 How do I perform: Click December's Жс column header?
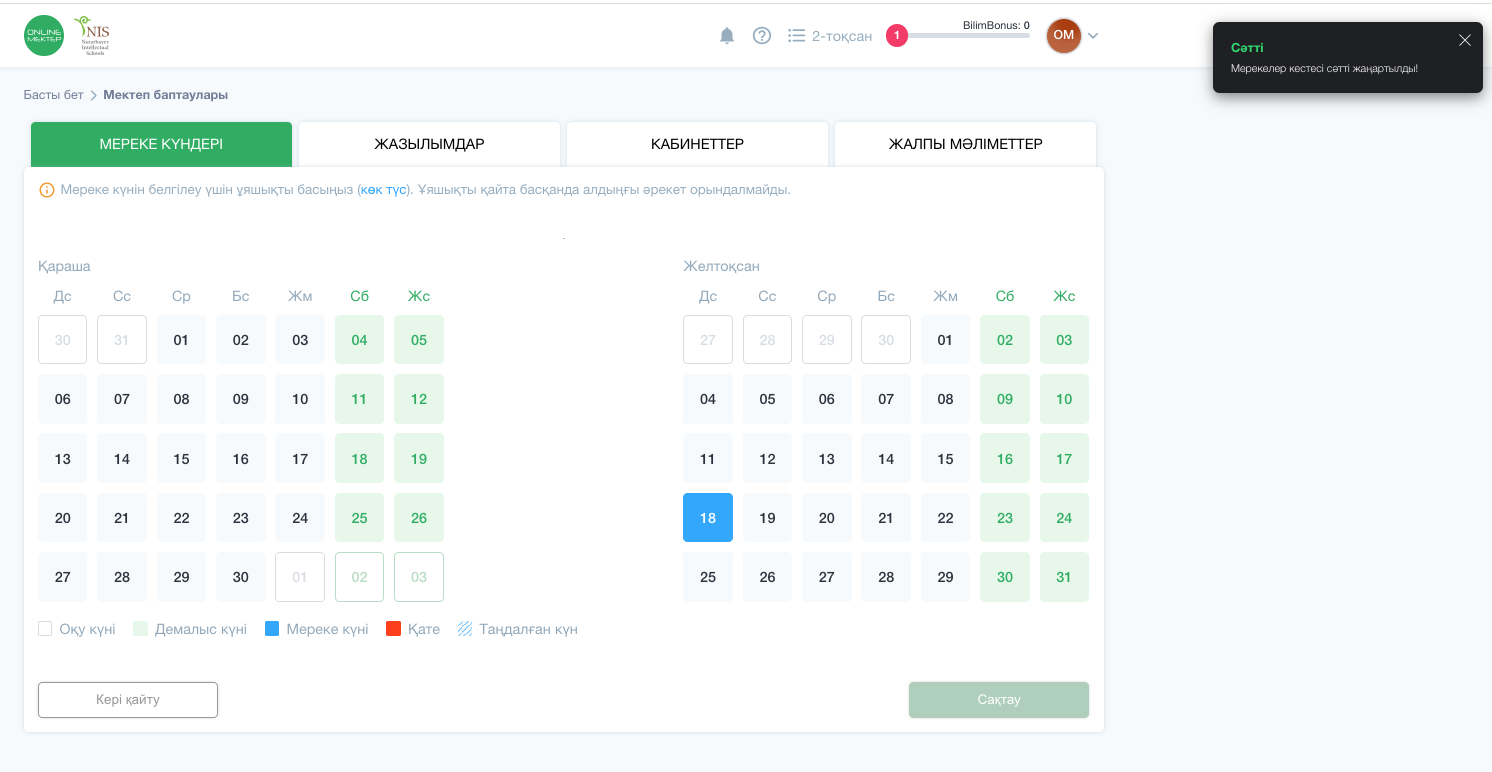(1064, 296)
